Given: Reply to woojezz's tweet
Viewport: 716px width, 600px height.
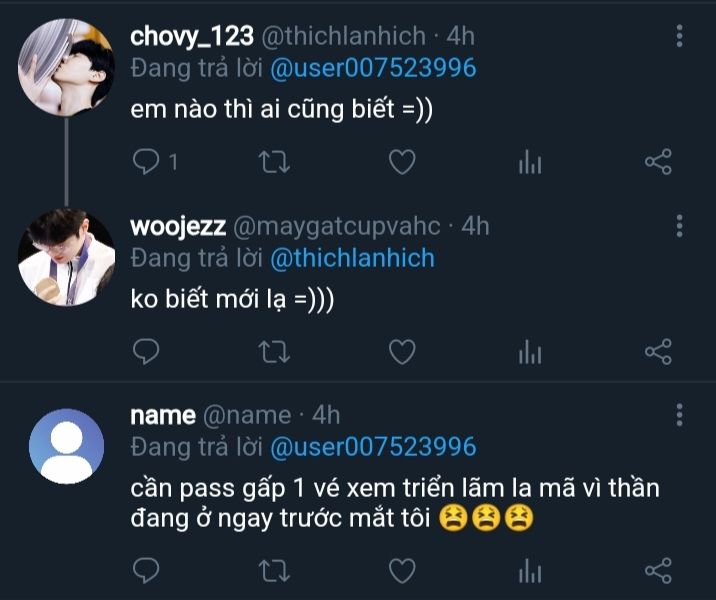Looking at the screenshot, I should (x=147, y=351).
